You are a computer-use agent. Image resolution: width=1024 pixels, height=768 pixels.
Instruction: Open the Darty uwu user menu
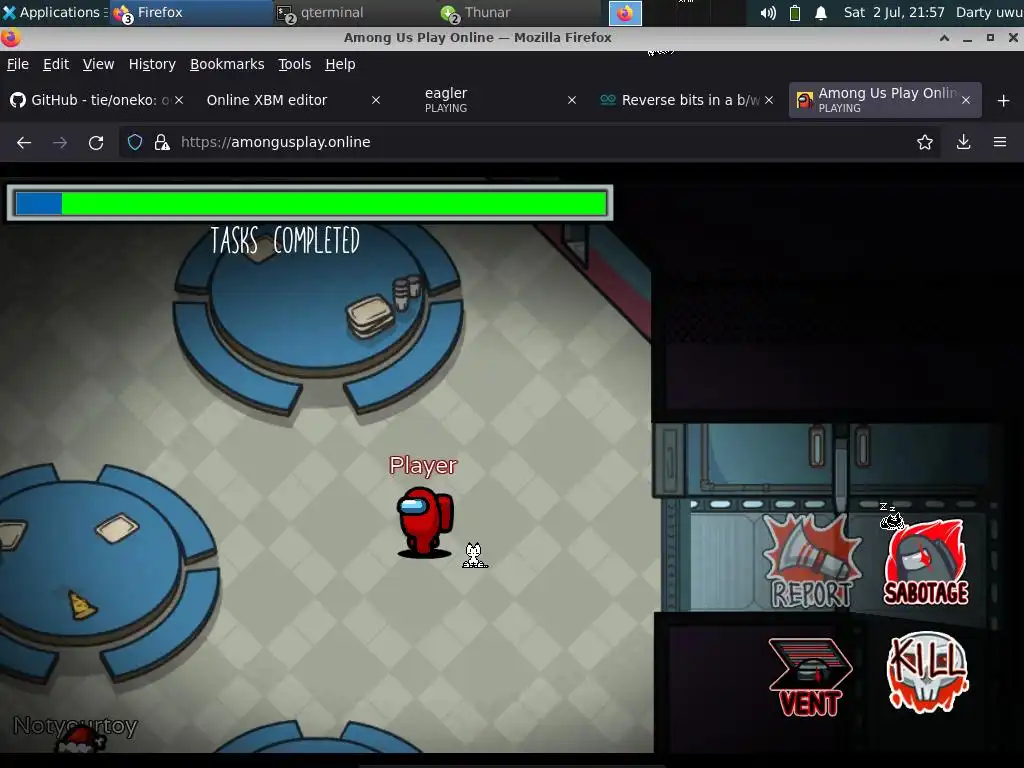pos(989,12)
